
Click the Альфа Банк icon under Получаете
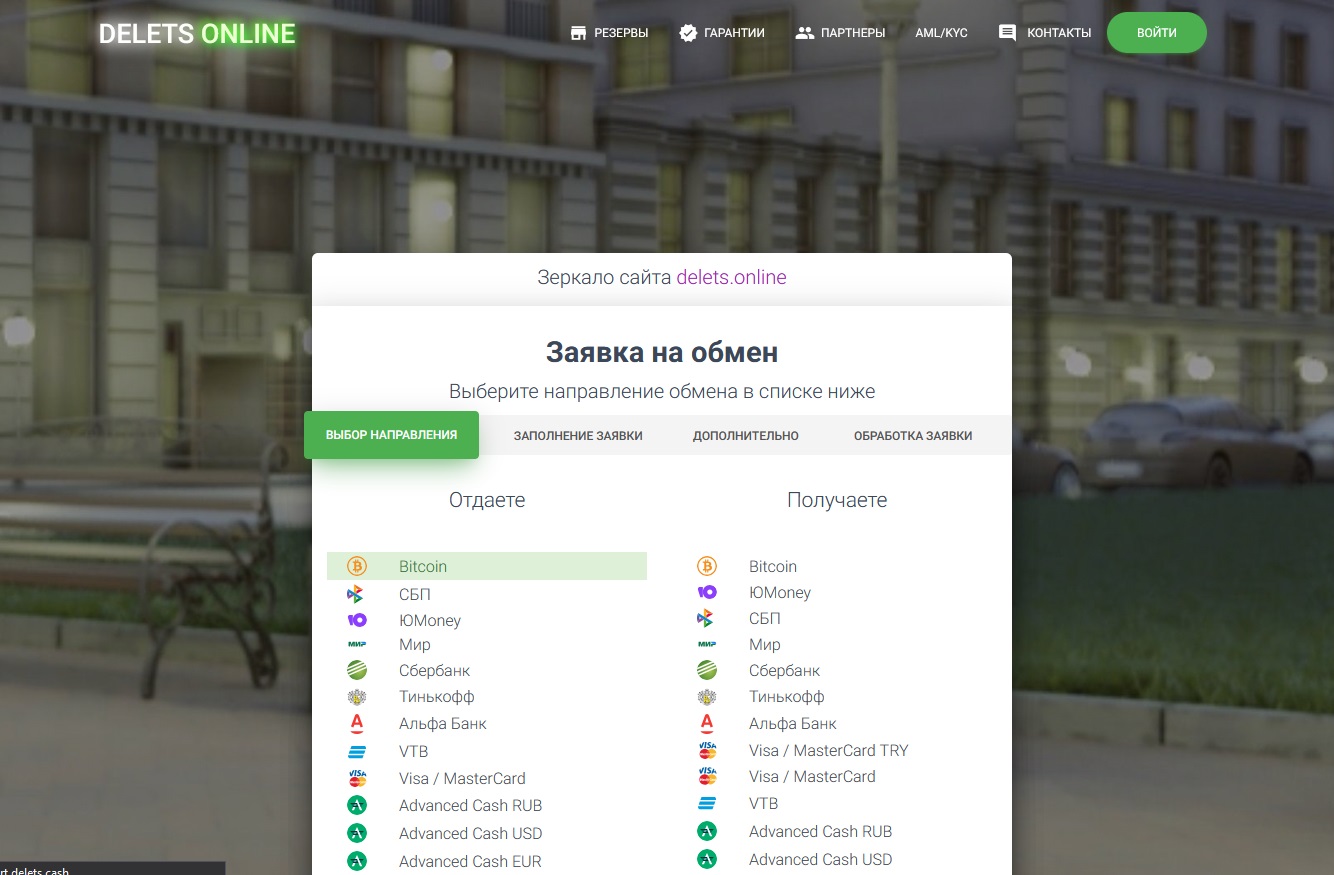tap(707, 723)
